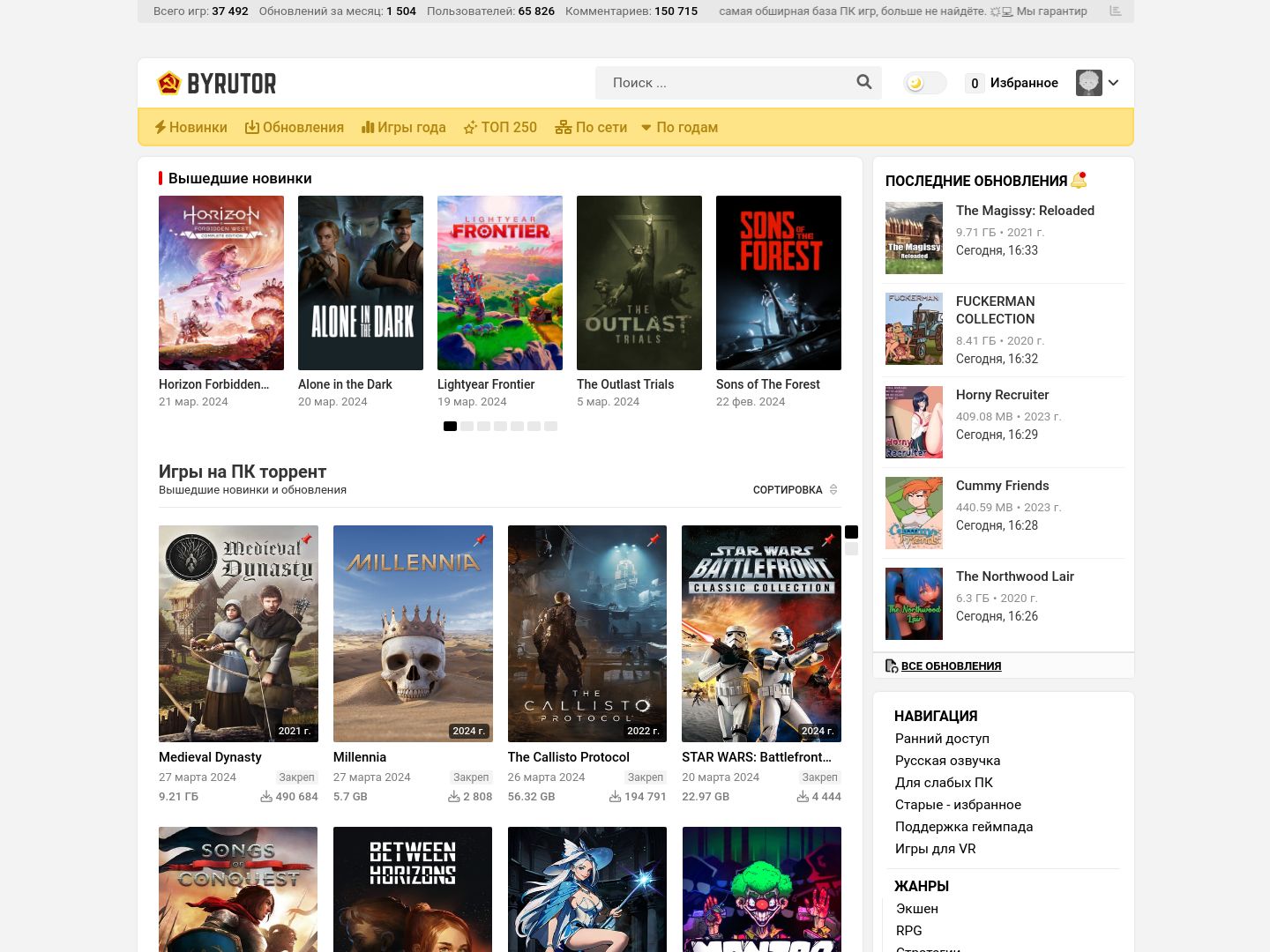Open The Outlast Trials cover
The height and width of the screenshot is (952, 1270).
639,283
